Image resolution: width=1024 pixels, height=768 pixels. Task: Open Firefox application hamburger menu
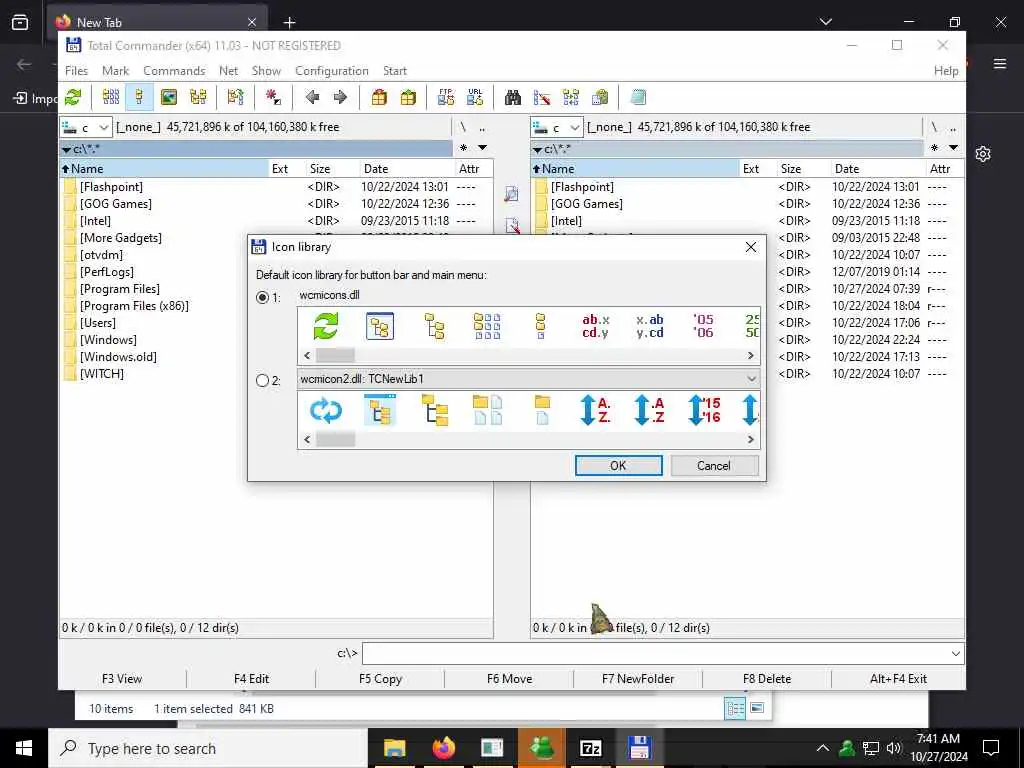(x=1000, y=64)
